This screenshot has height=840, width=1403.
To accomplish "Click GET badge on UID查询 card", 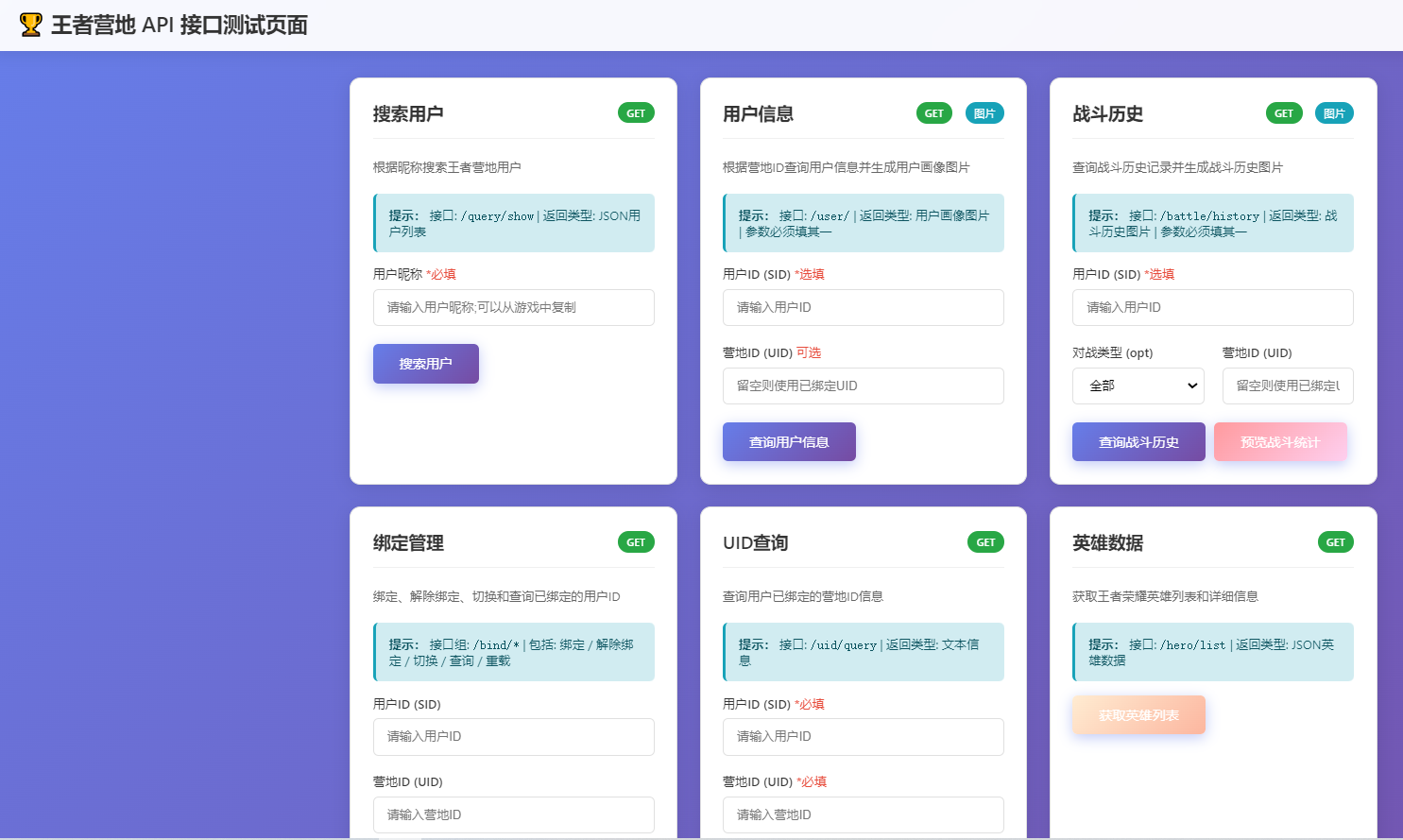I will click(x=985, y=542).
